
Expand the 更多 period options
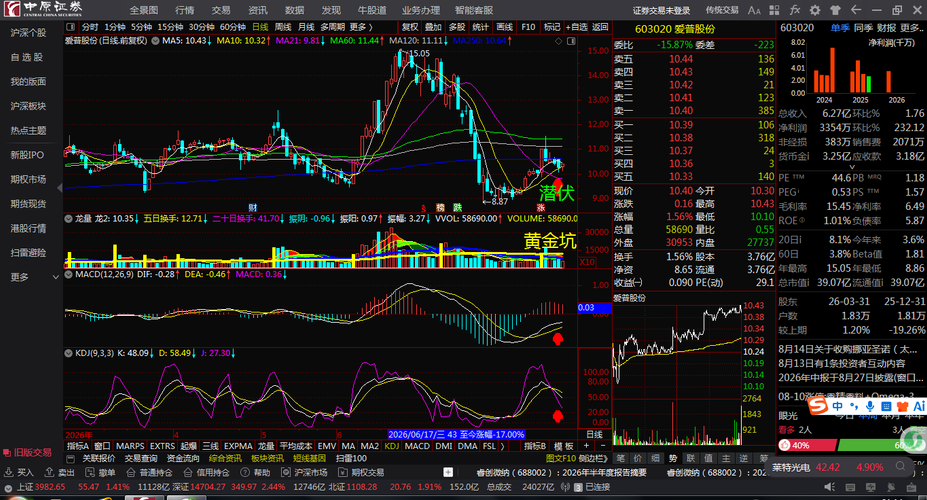361,27
